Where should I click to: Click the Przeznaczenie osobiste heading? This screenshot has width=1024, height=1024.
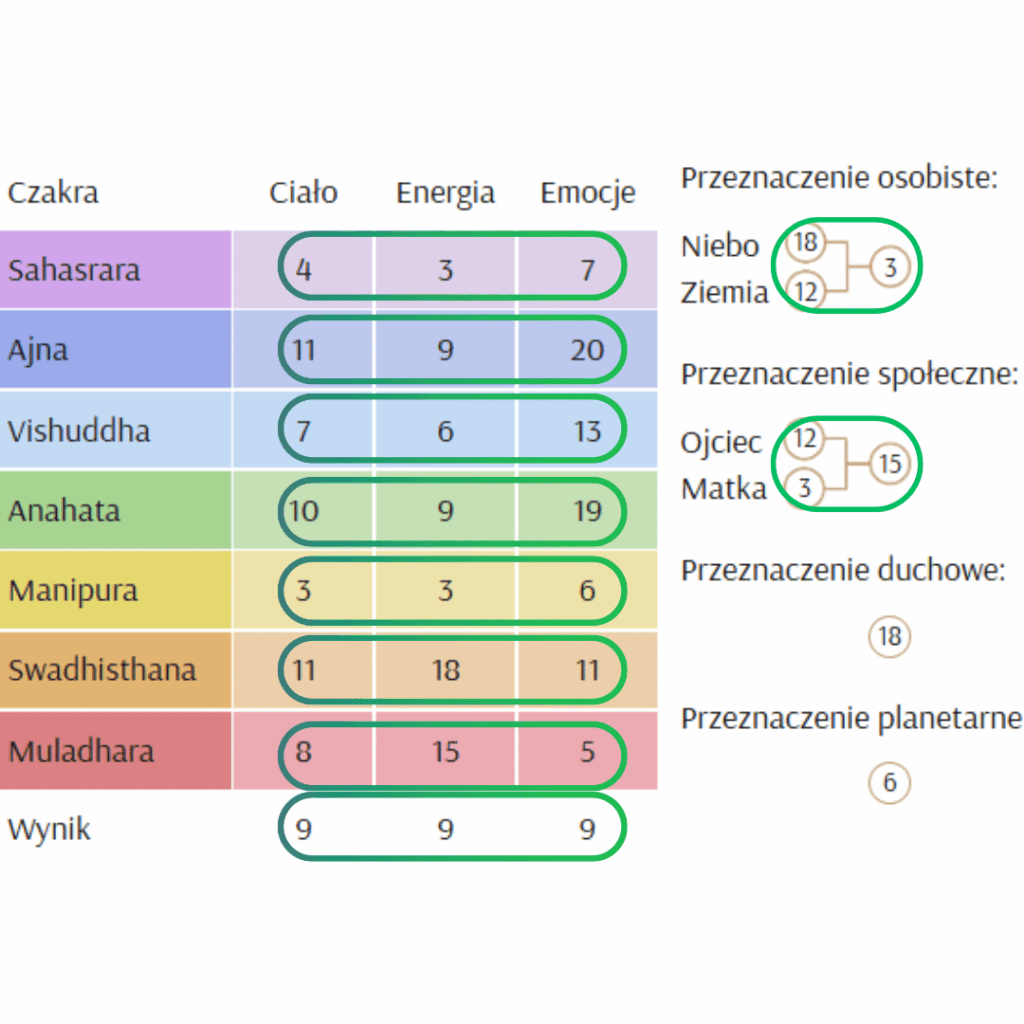[x=839, y=178]
